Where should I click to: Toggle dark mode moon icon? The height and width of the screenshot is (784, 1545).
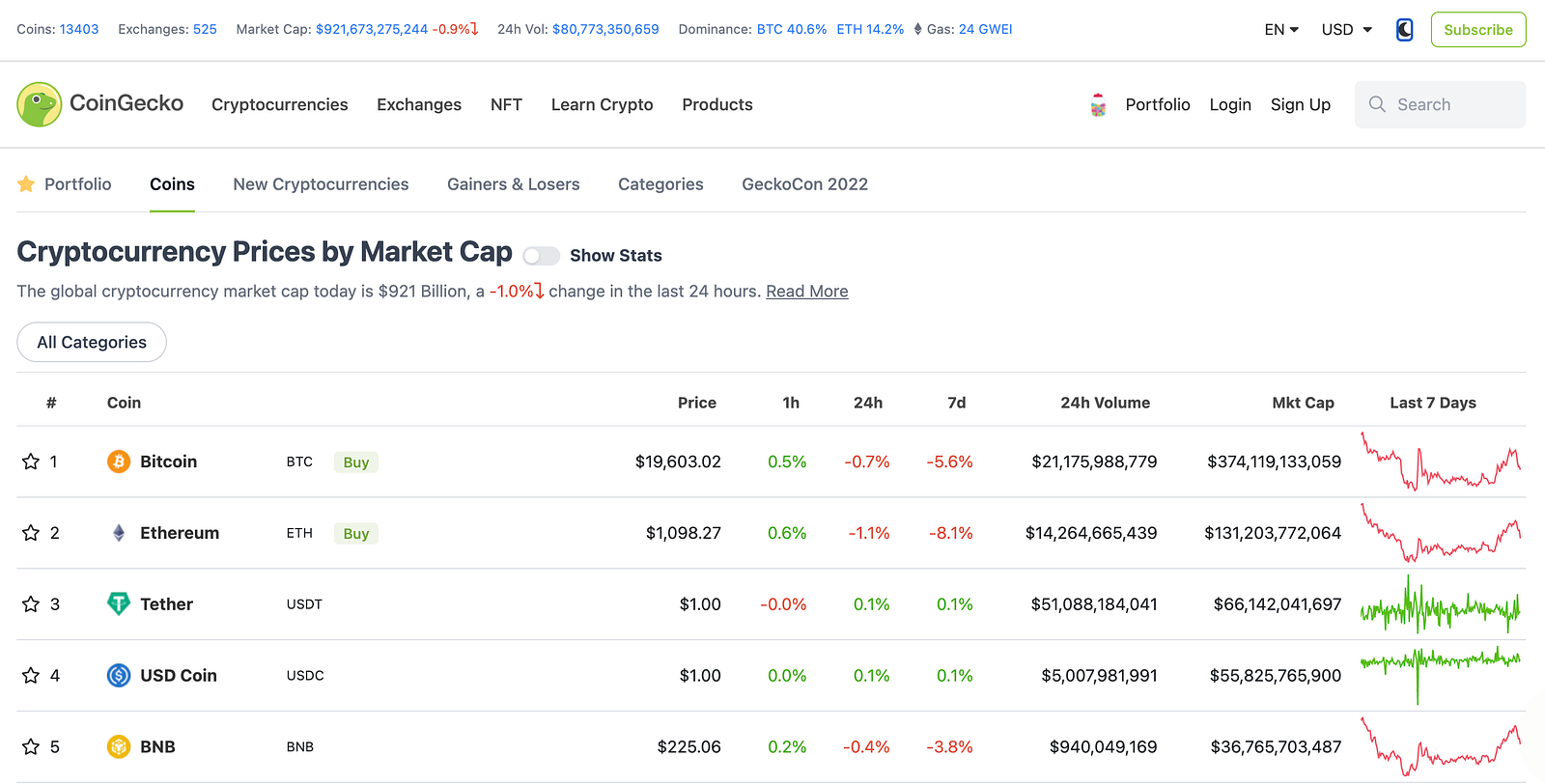click(x=1405, y=30)
